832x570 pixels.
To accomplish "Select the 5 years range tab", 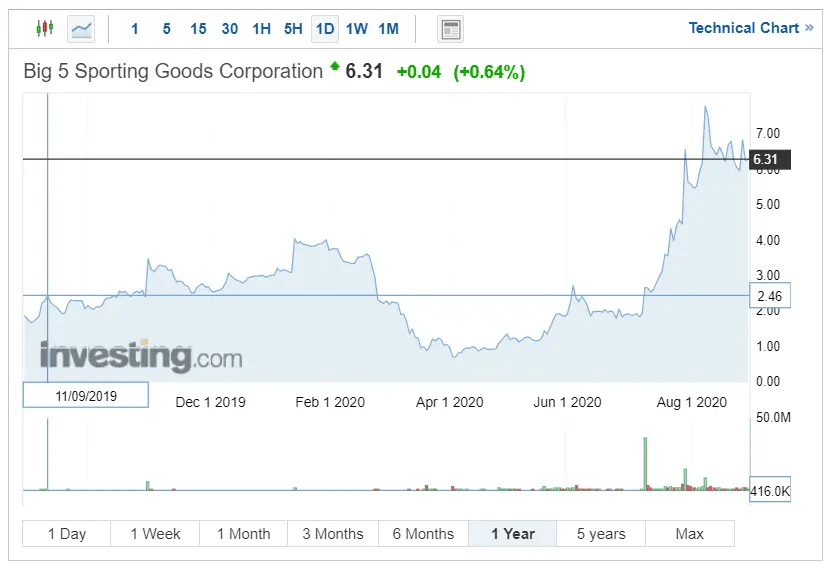I will tap(601, 533).
